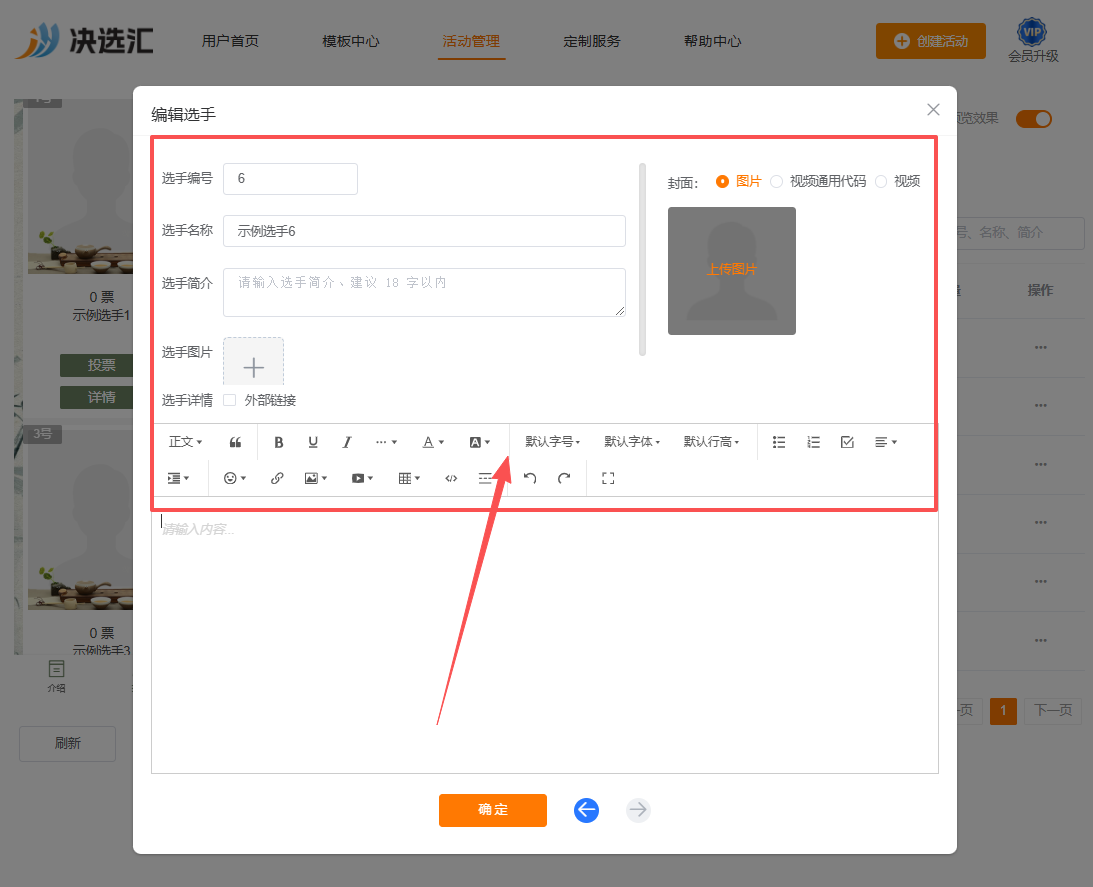This screenshot has width=1093, height=887.
Task: Click the form area vertical scrollbar
Action: tap(643, 259)
